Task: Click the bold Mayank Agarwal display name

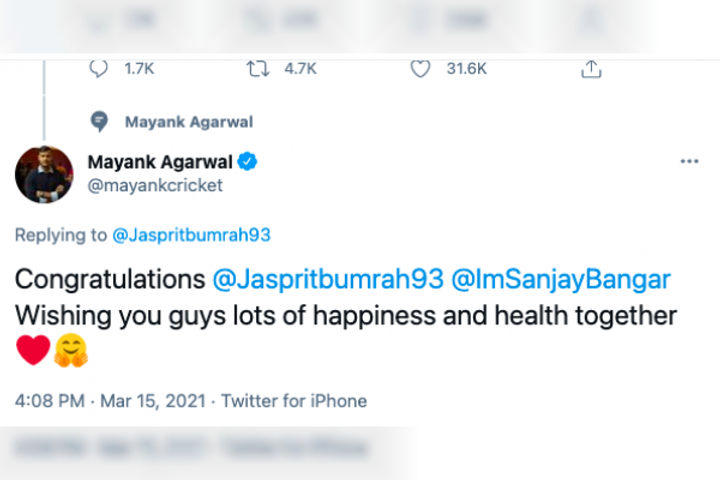Action: click(160, 162)
